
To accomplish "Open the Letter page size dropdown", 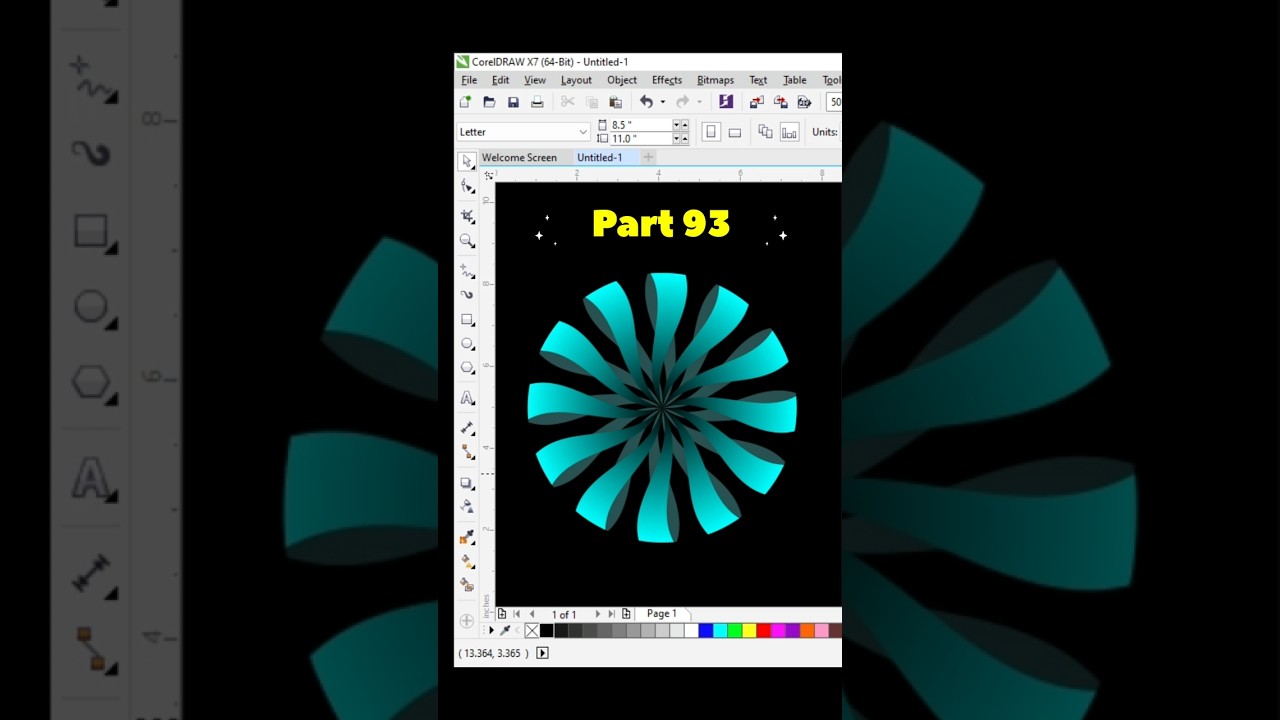I will pos(583,132).
